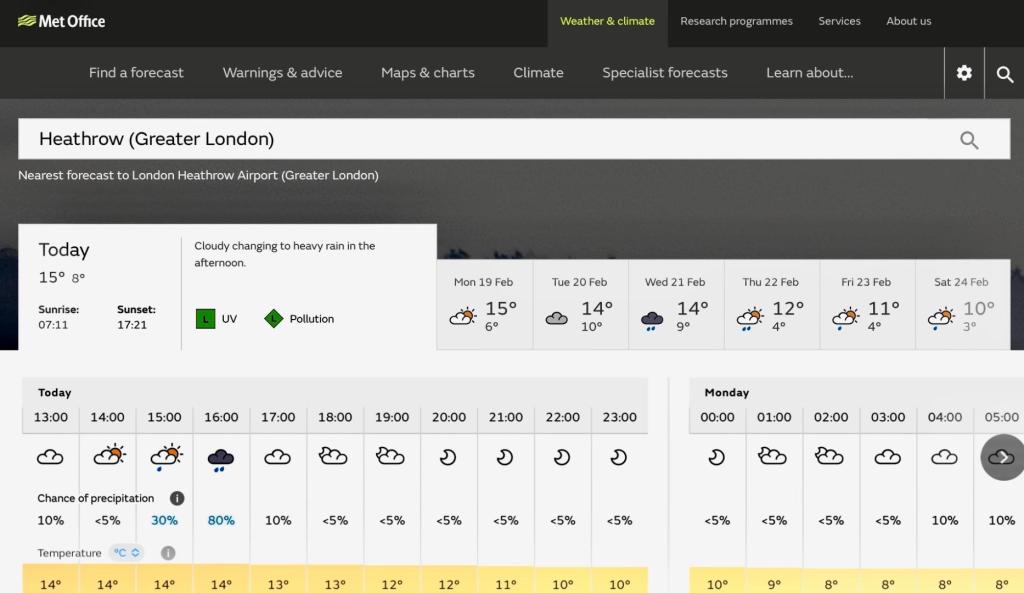
Task: Open the settings gear icon
Action: click(964, 73)
